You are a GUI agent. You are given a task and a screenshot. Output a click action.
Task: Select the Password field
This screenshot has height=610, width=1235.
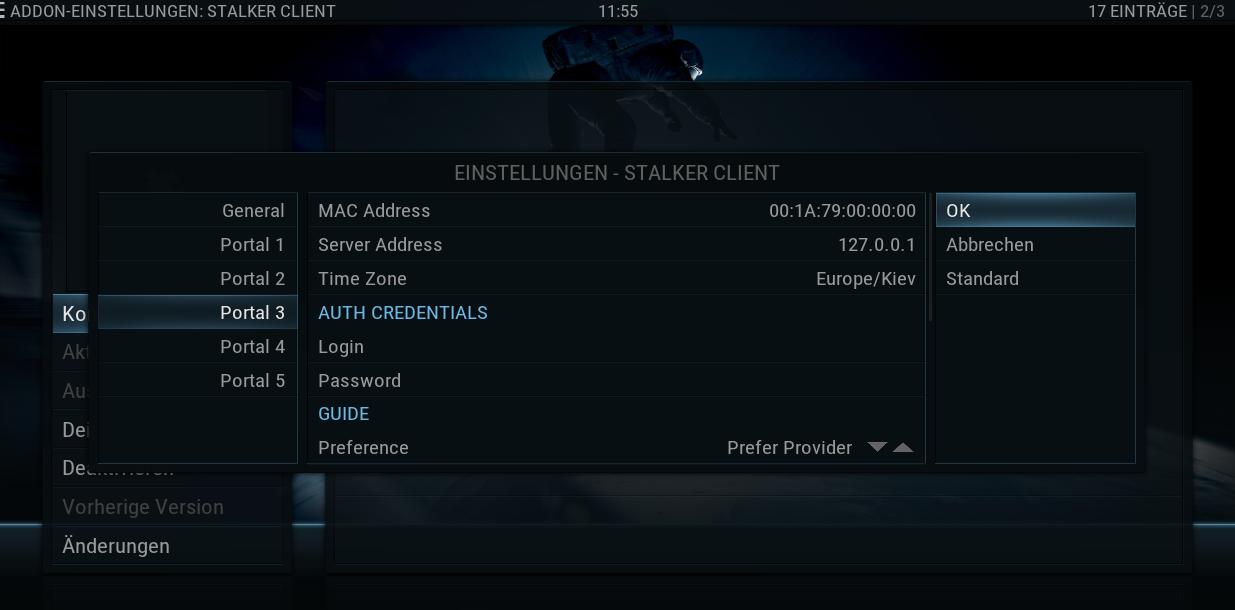[616, 381]
